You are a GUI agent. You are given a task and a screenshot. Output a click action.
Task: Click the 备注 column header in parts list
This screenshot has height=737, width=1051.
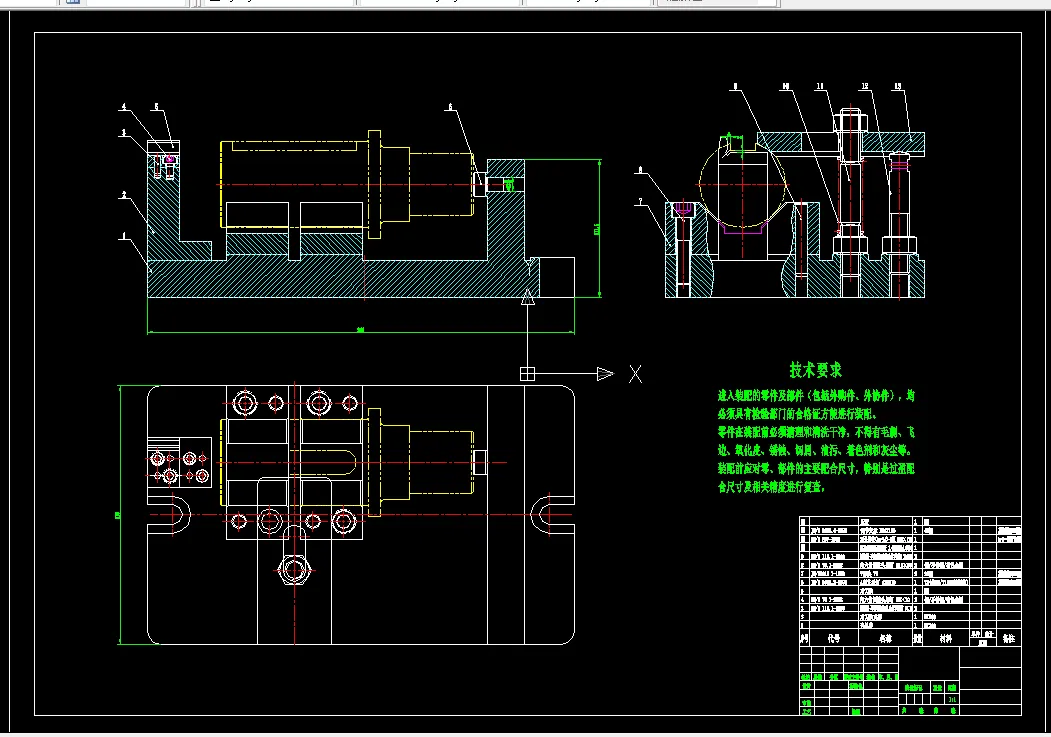(1009, 639)
